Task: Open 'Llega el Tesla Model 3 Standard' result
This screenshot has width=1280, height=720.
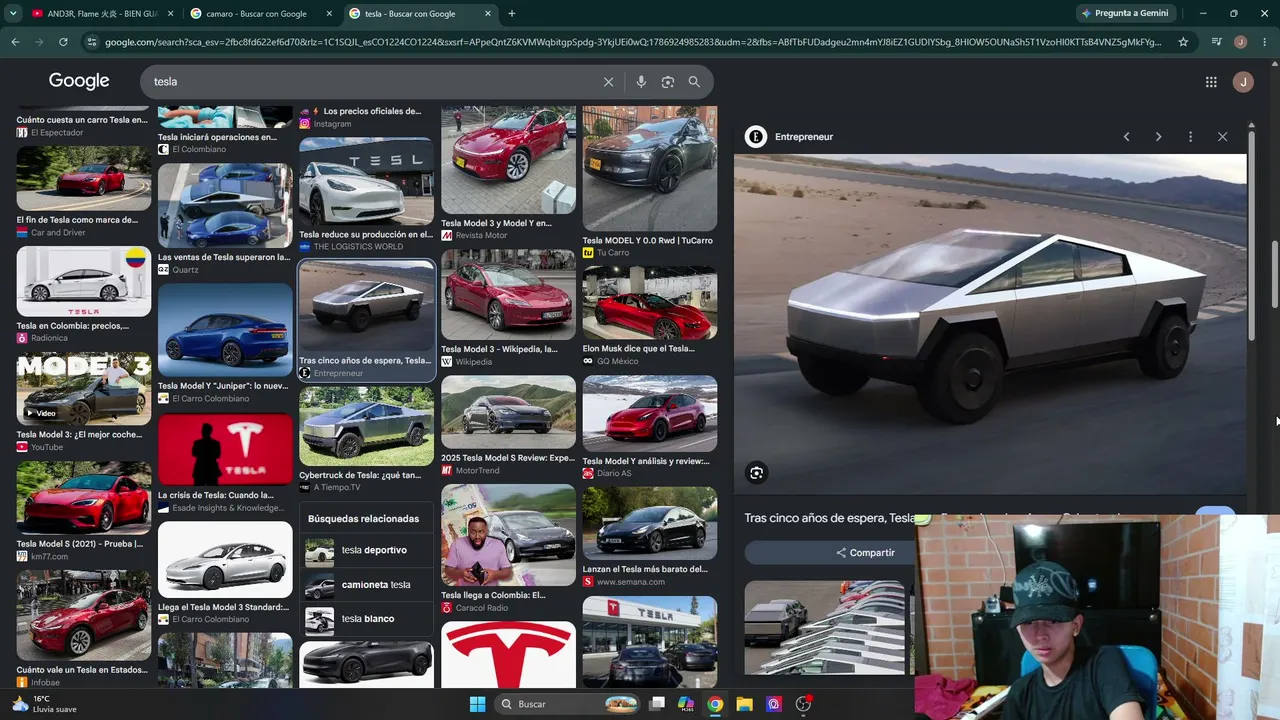Action: (225, 560)
